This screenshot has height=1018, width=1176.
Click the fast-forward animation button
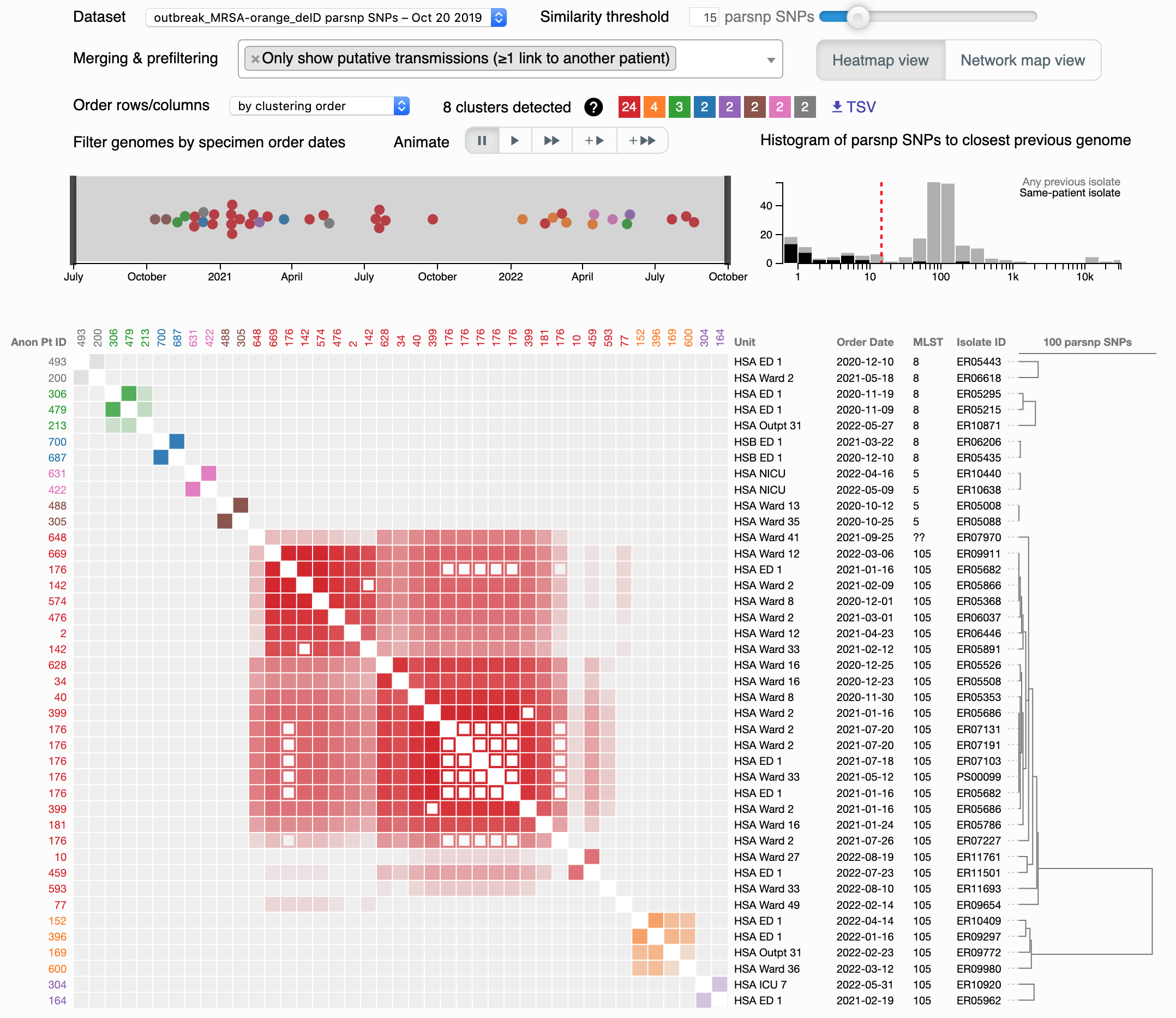tap(551, 140)
